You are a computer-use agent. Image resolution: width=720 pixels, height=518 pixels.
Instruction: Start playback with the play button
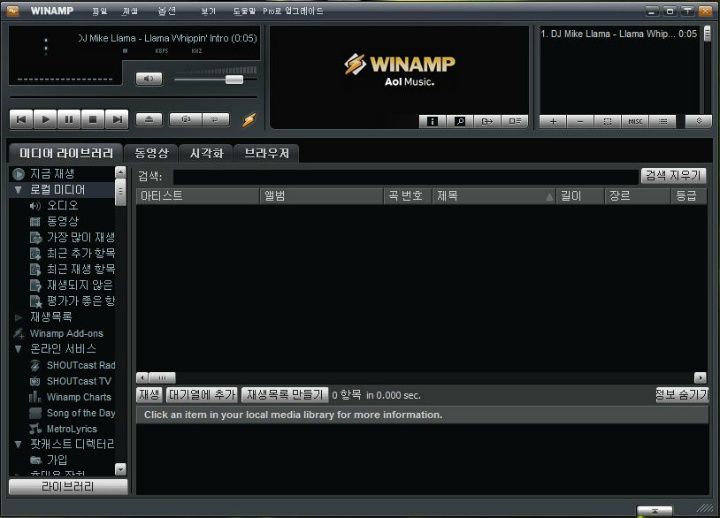[45, 119]
